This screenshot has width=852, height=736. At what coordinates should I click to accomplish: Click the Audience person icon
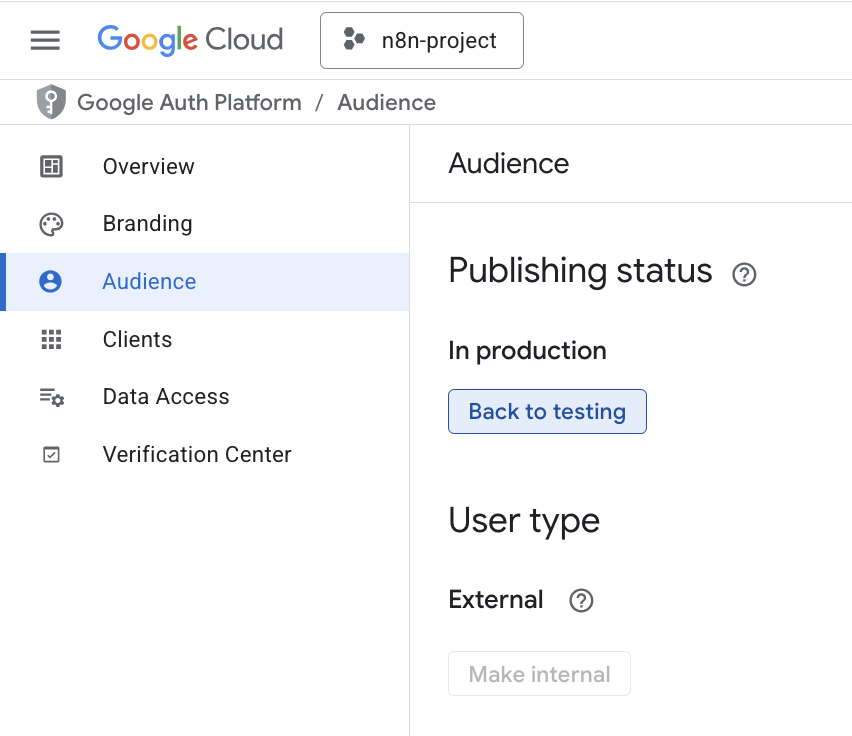[51, 282]
